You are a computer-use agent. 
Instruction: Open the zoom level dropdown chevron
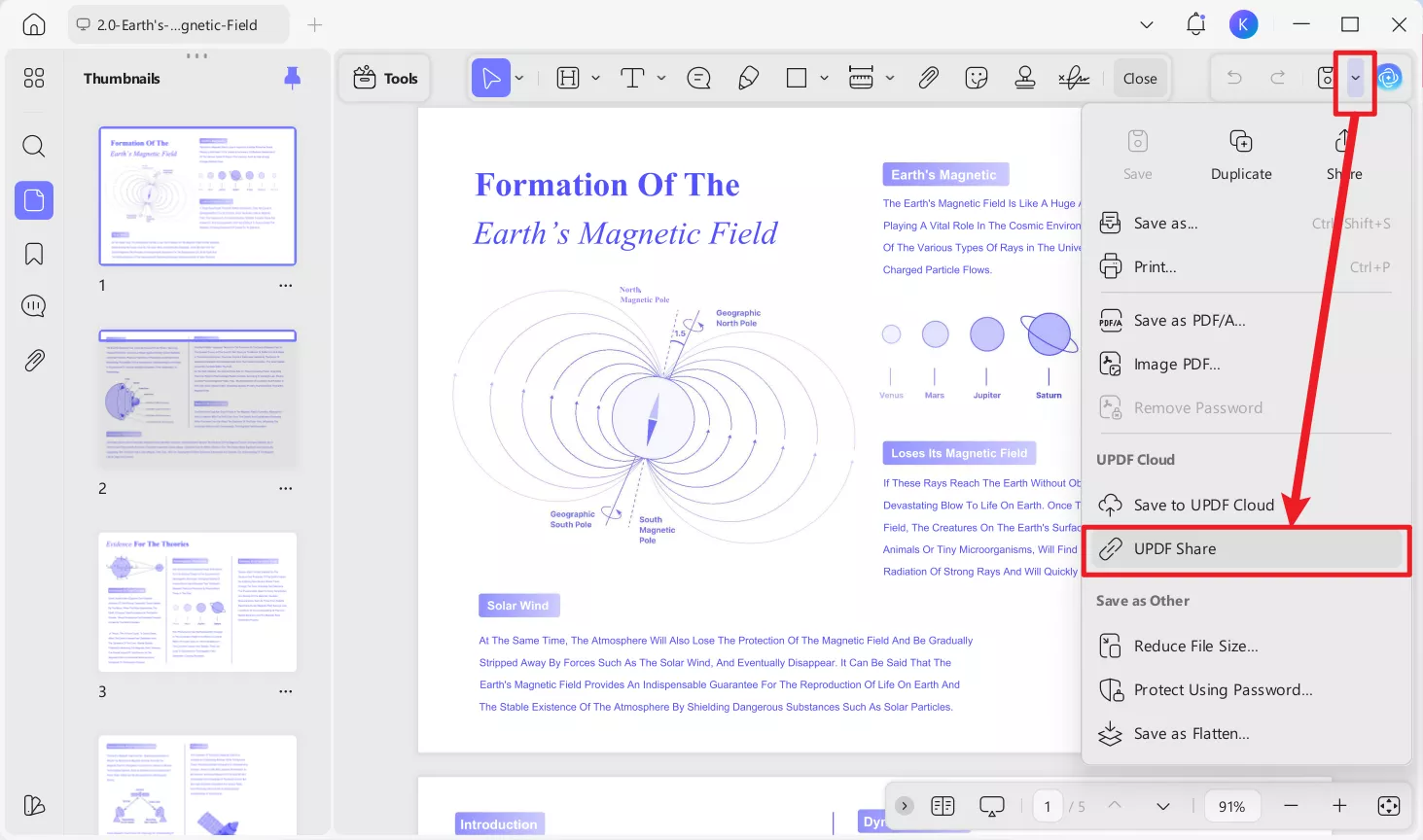pyautogui.click(x=1162, y=806)
